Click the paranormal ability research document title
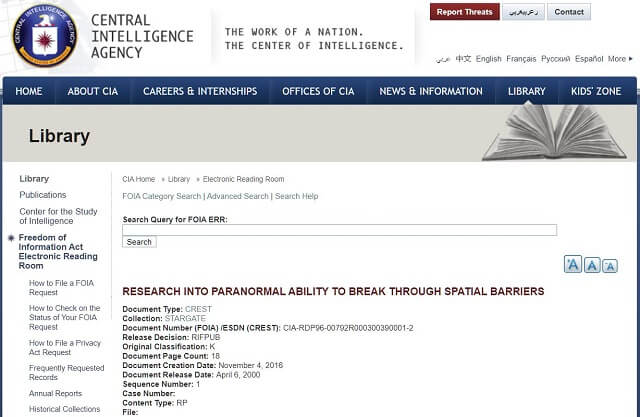Viewport: 640px width, 417px height. pos(333,291)
